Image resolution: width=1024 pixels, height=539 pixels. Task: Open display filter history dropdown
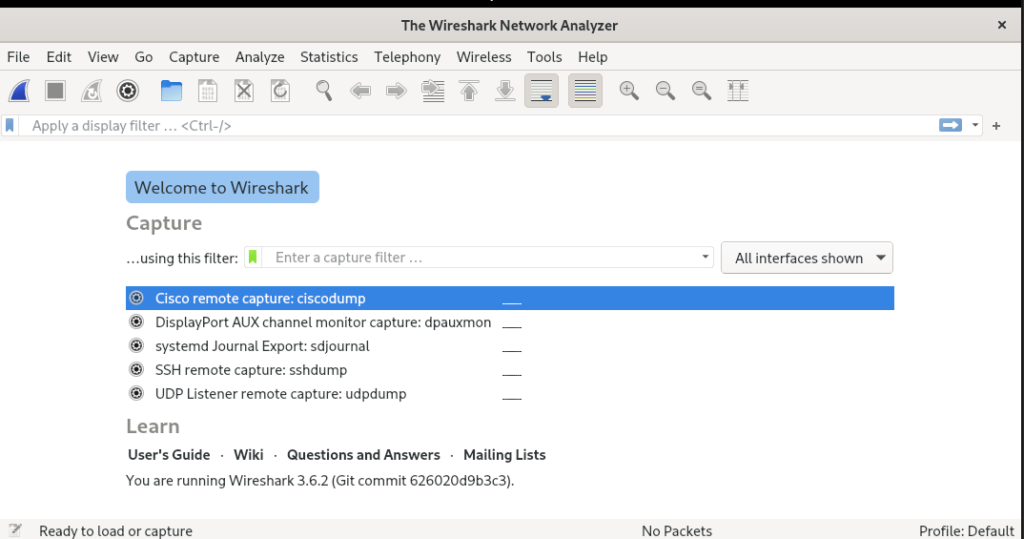tap(975, 125)
